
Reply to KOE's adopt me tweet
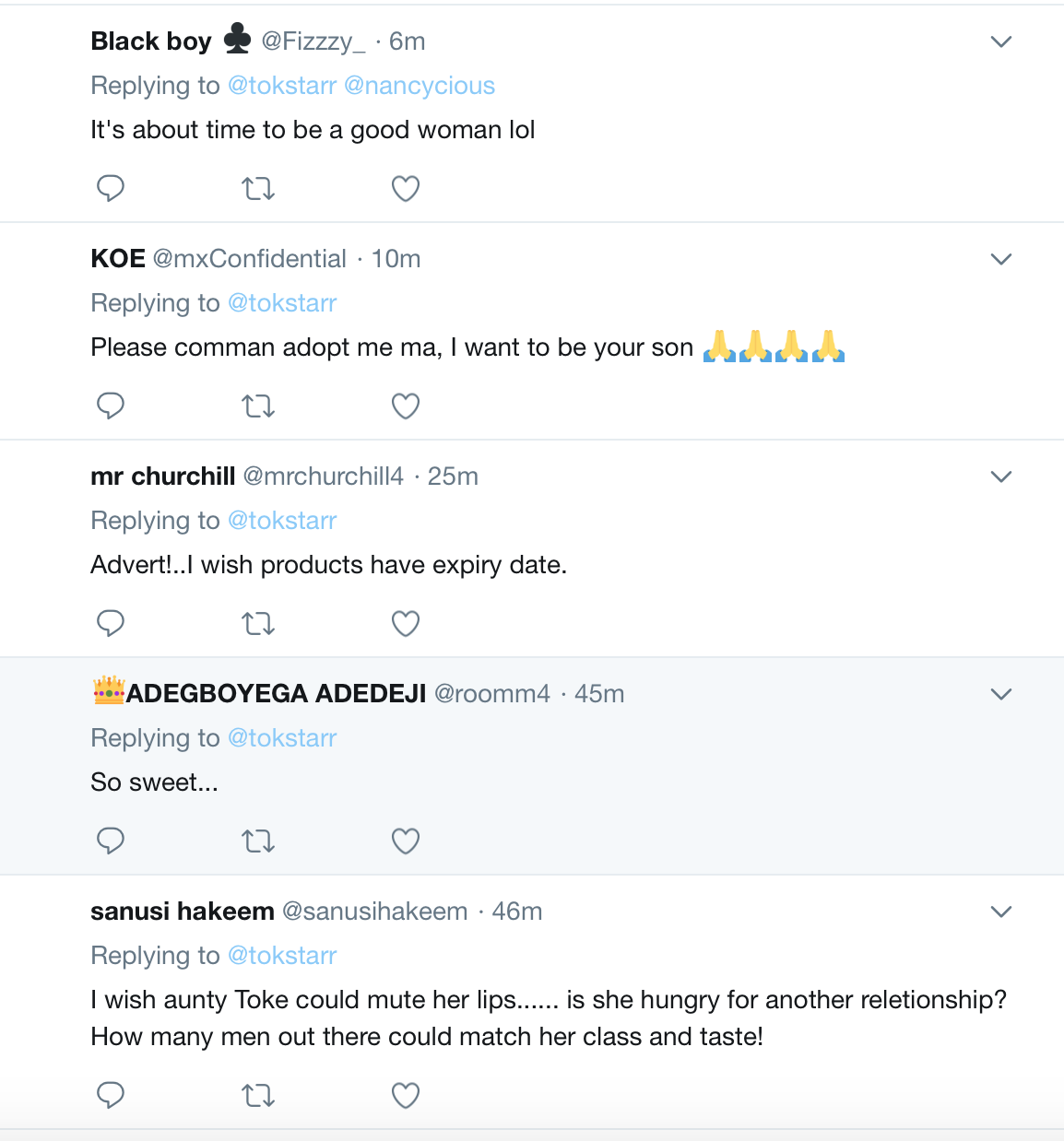click(x=111, y=406)
